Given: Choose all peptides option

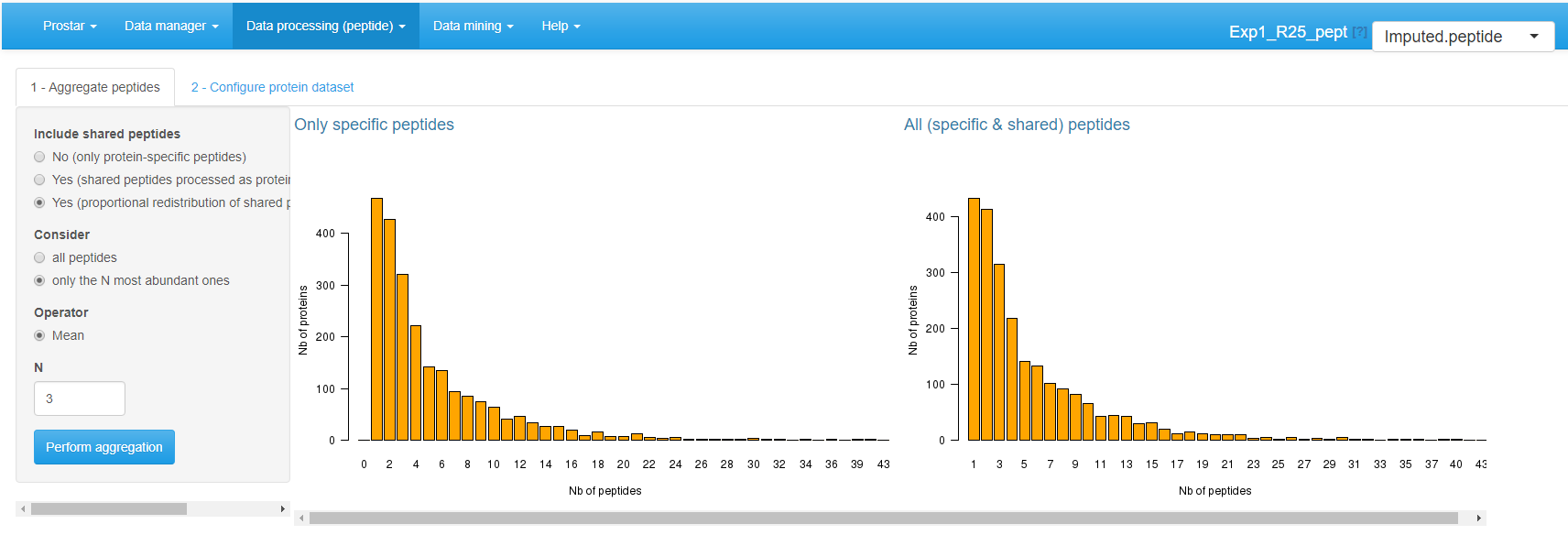Looking at the screenshot, I should (x=39, y=257).
